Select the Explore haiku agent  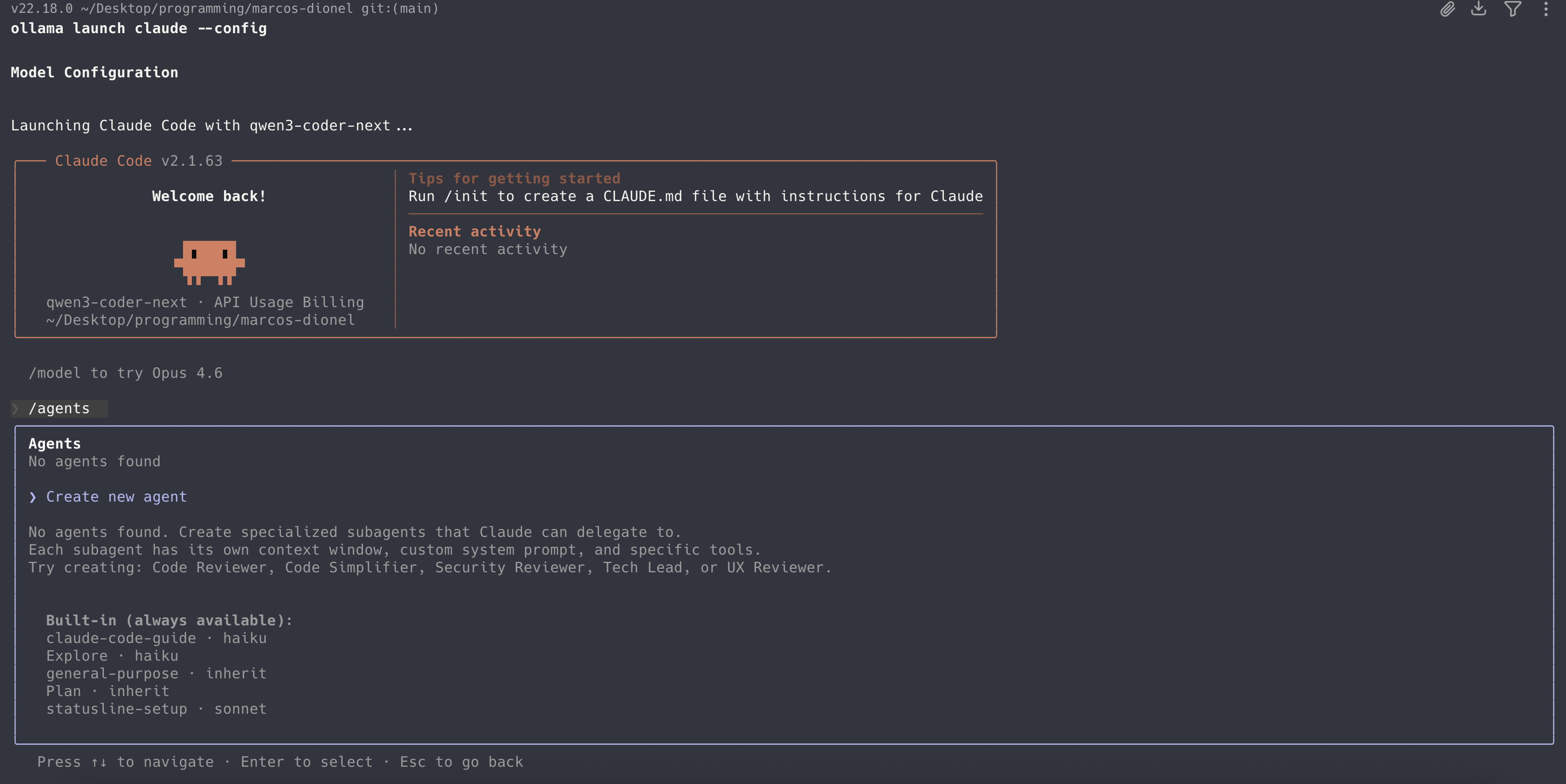click(111, 656)
